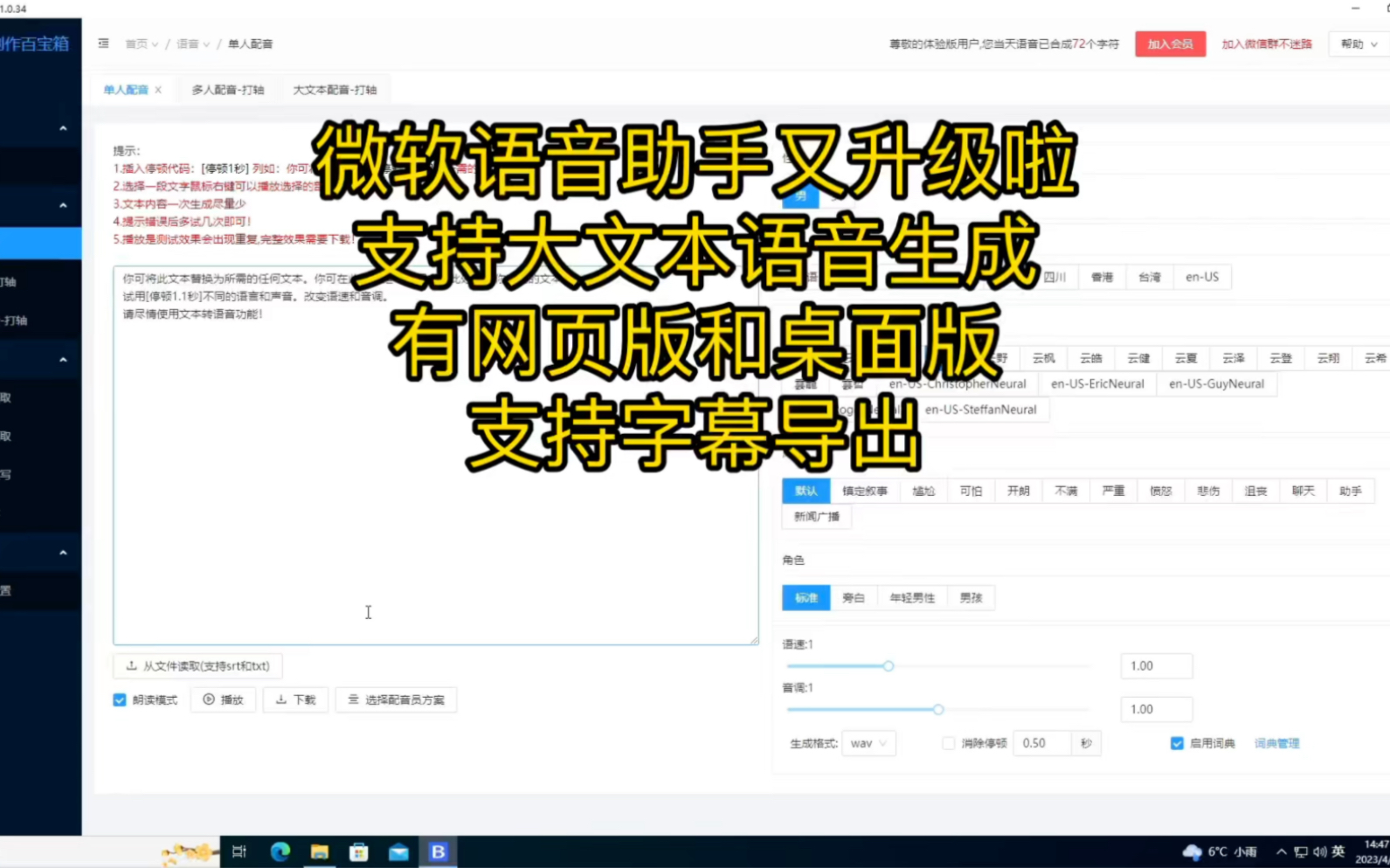
Task: Open network settings from the tray icon
Action: [1300, 851]
